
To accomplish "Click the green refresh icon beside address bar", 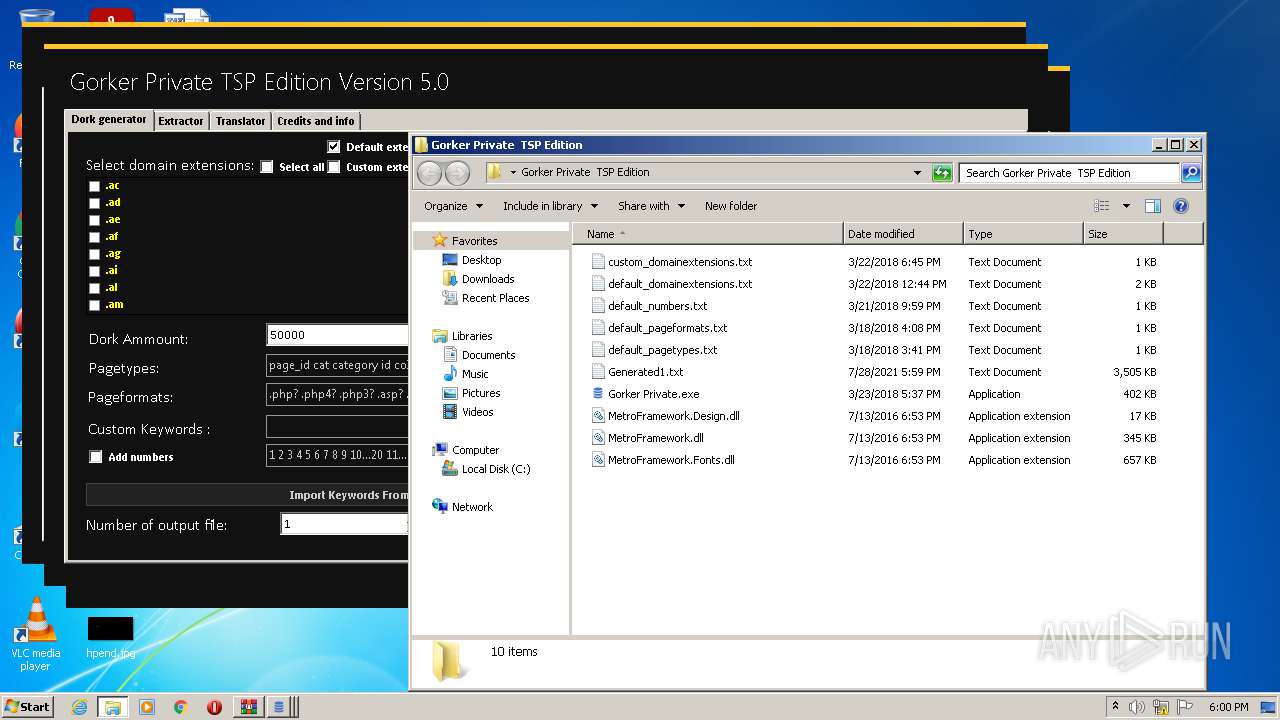I will coord(942,173).
